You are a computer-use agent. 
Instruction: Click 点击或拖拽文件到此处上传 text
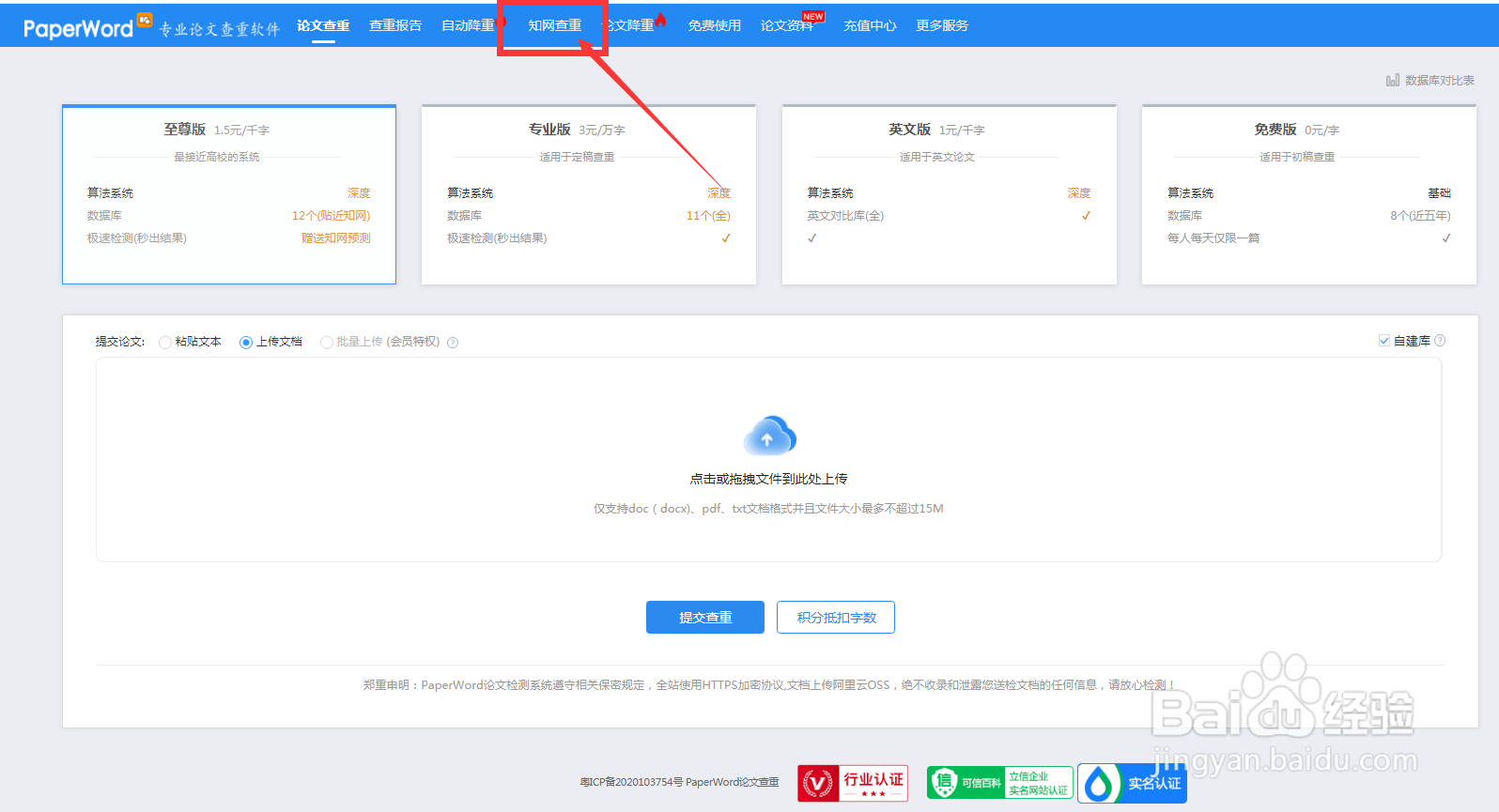768,479
